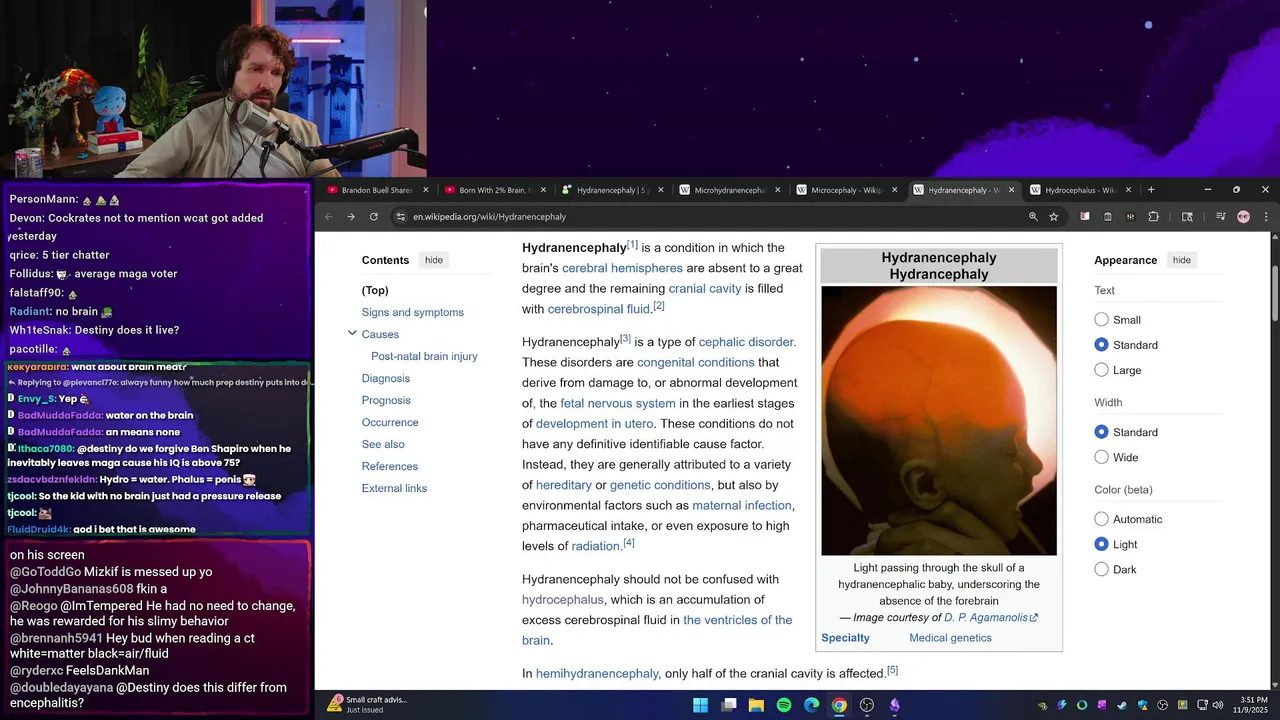This screenshot has height=720, width=1280.
Task: Open the Medical genetics link
Action: tap(950, 638)
